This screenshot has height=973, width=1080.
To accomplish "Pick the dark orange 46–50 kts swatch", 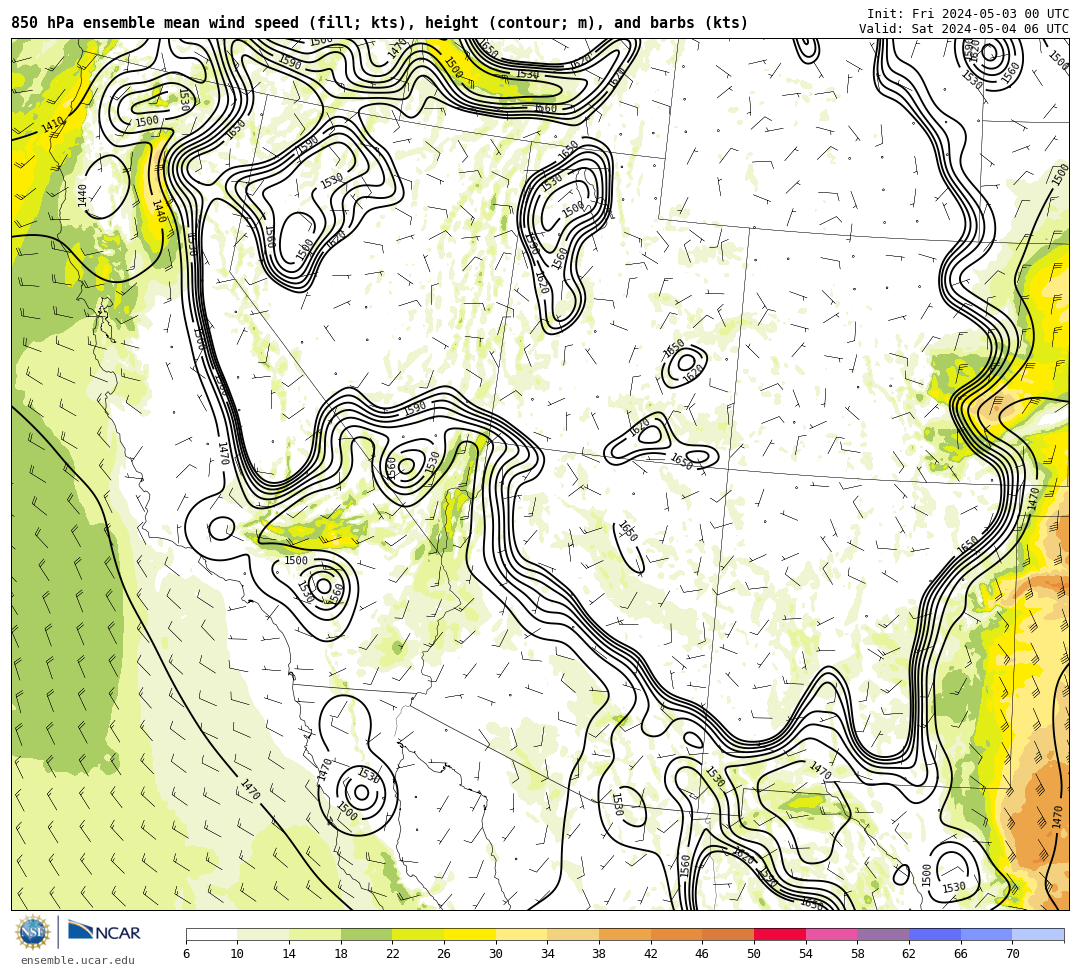I will [x=728, y=934].
